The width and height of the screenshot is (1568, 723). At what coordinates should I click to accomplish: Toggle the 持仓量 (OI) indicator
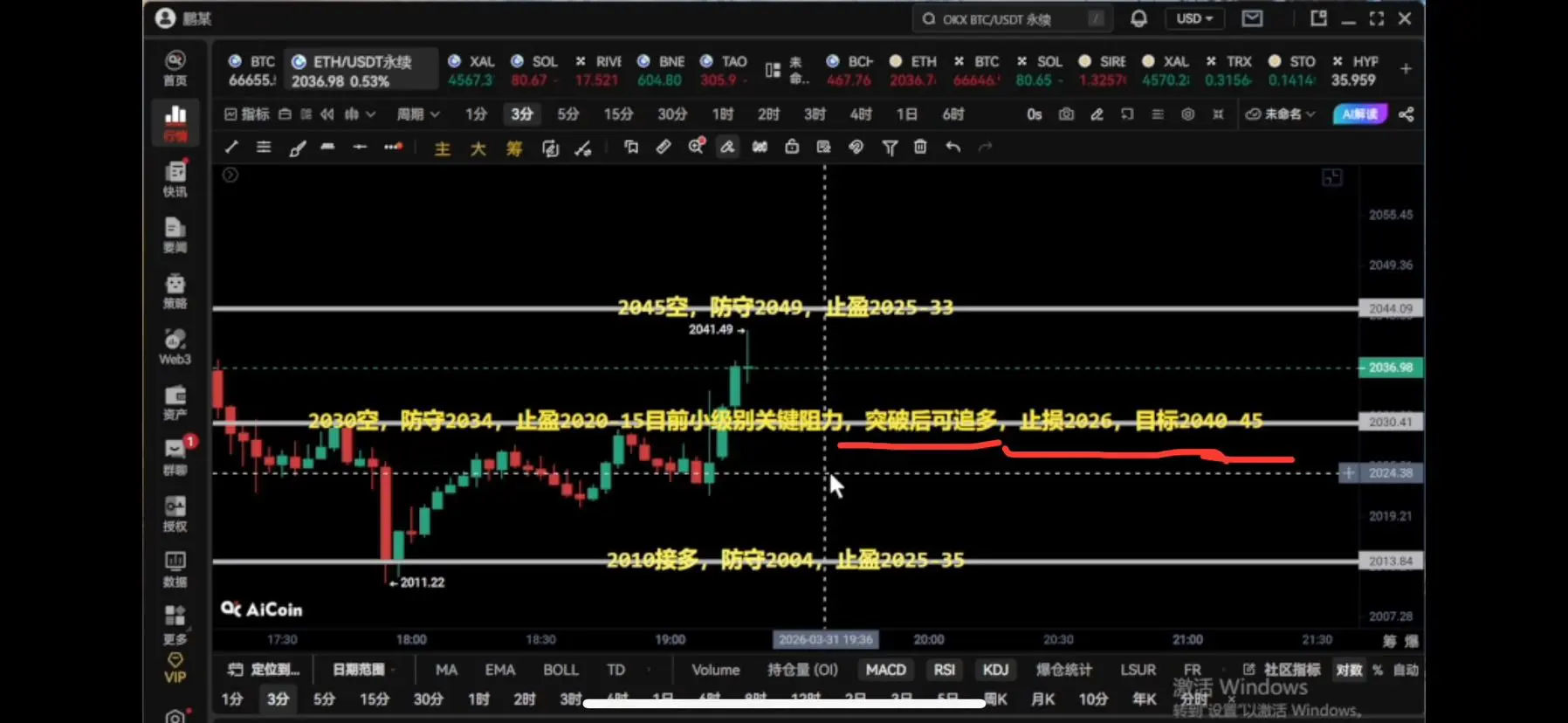802,670
